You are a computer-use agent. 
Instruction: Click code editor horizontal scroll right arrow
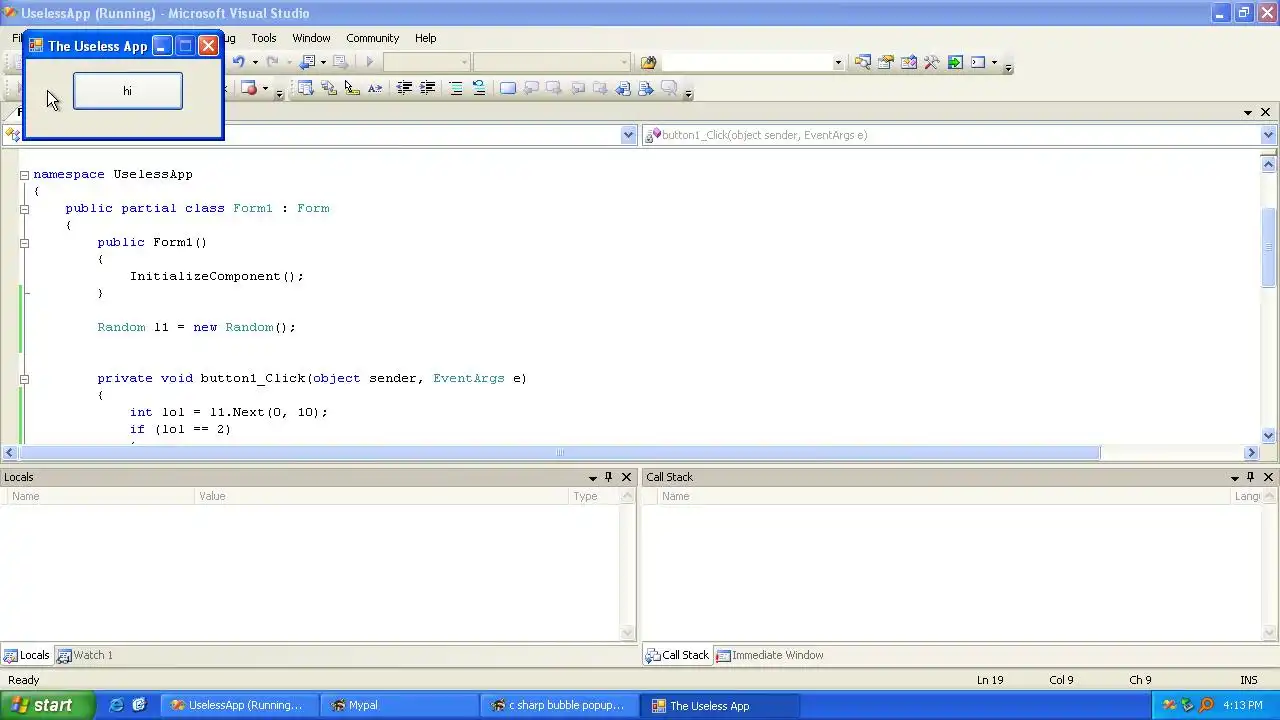1251,453
